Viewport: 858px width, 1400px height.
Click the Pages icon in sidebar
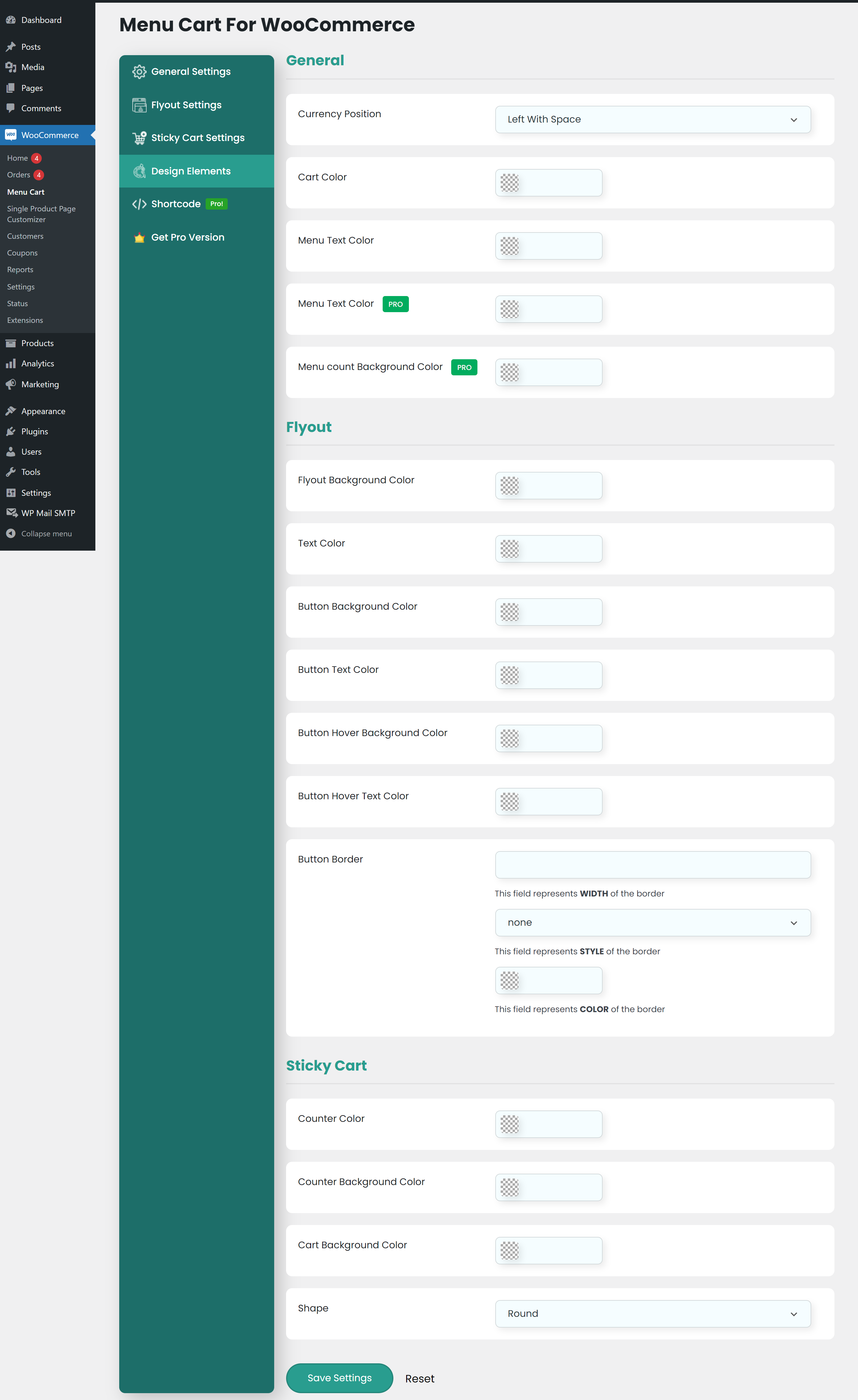click(10, 88)
